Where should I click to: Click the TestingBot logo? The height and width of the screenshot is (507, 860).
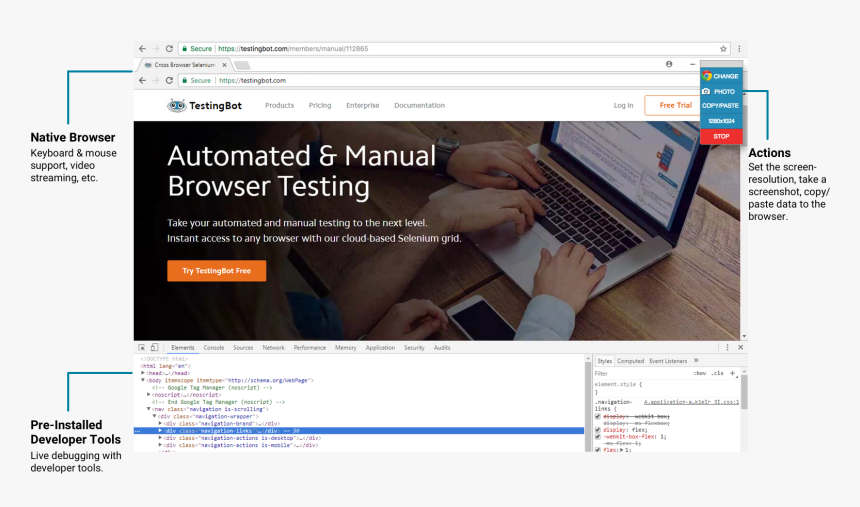coord(205,105)
